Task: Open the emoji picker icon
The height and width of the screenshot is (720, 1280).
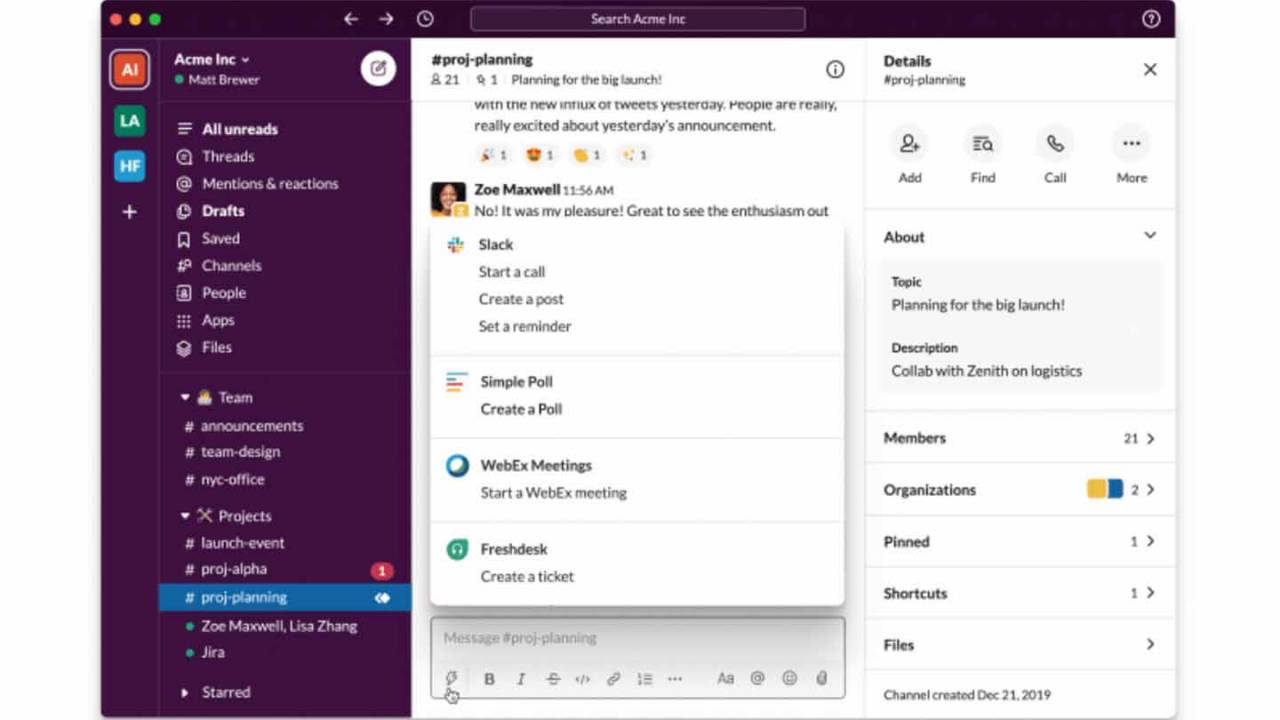Action: pyautogui.click(x=789, y=678)
